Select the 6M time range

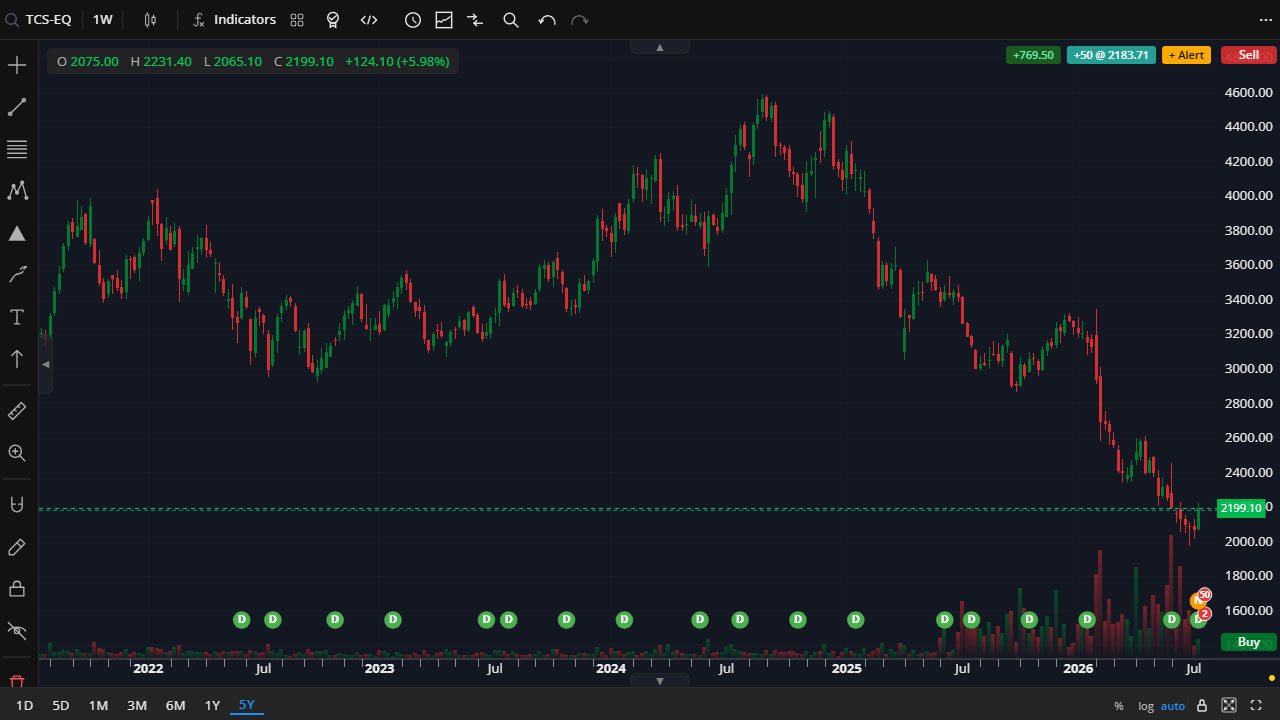click(175, 705)
